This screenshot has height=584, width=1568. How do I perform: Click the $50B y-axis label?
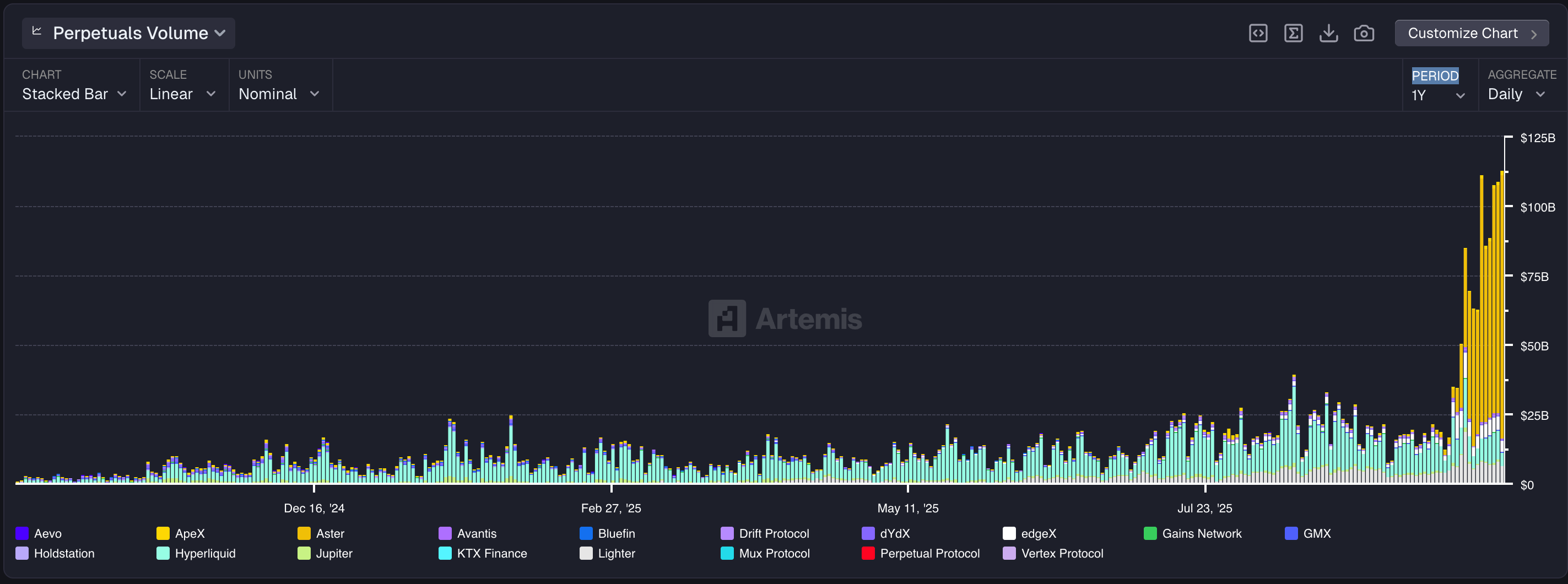(1534, 346)
